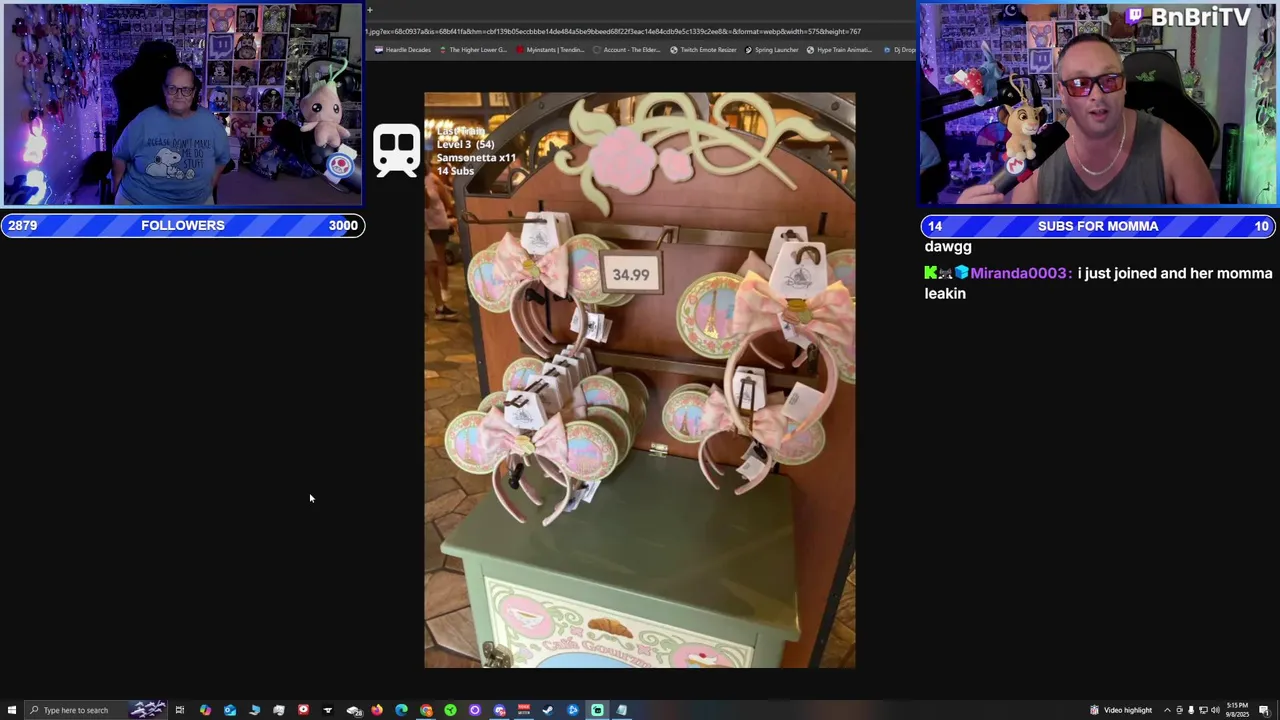Open the highlighted teal taskbar app
The image size is (1280, 720).
tap(597, 710)
